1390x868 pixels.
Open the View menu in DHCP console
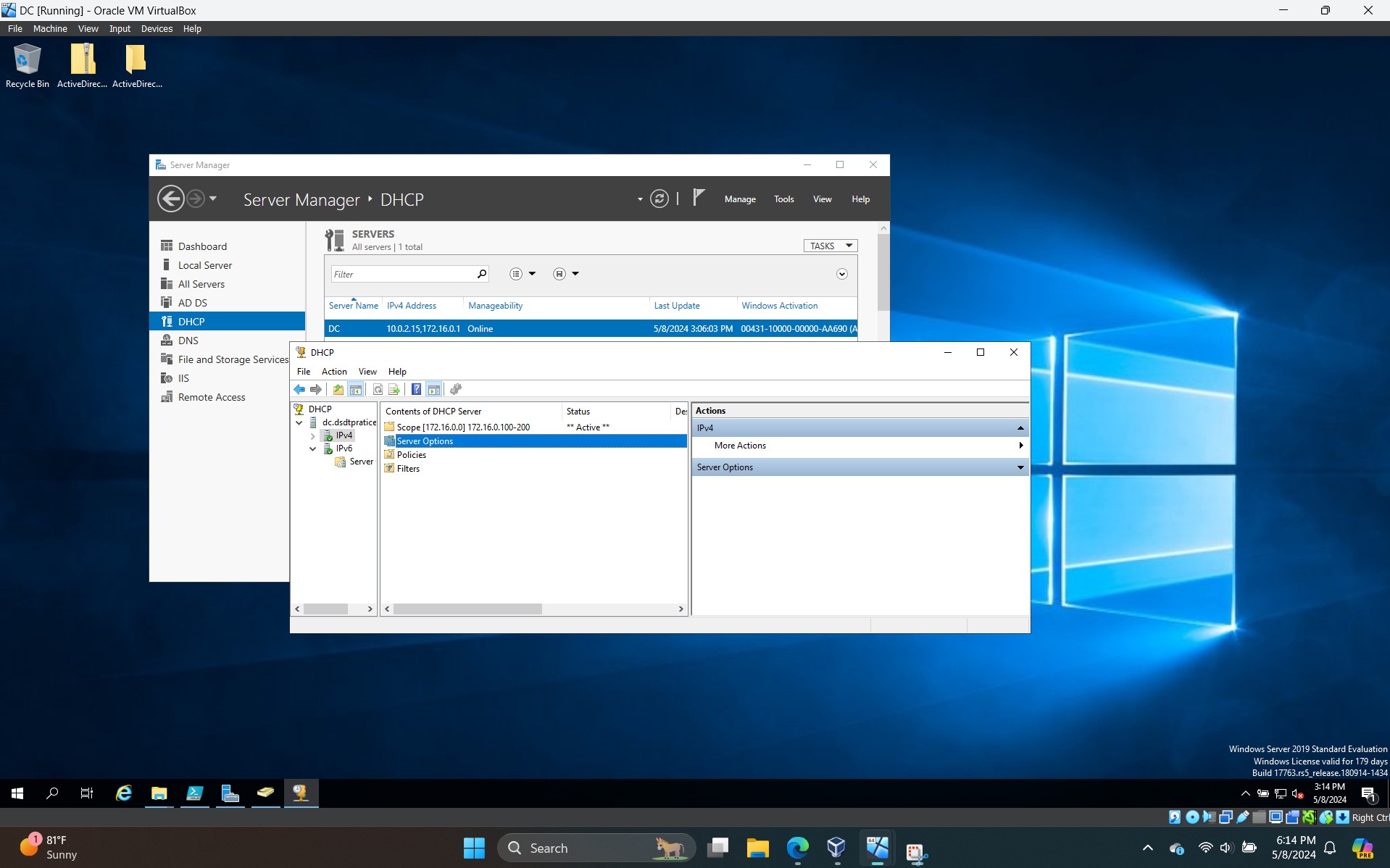(367, 372)
